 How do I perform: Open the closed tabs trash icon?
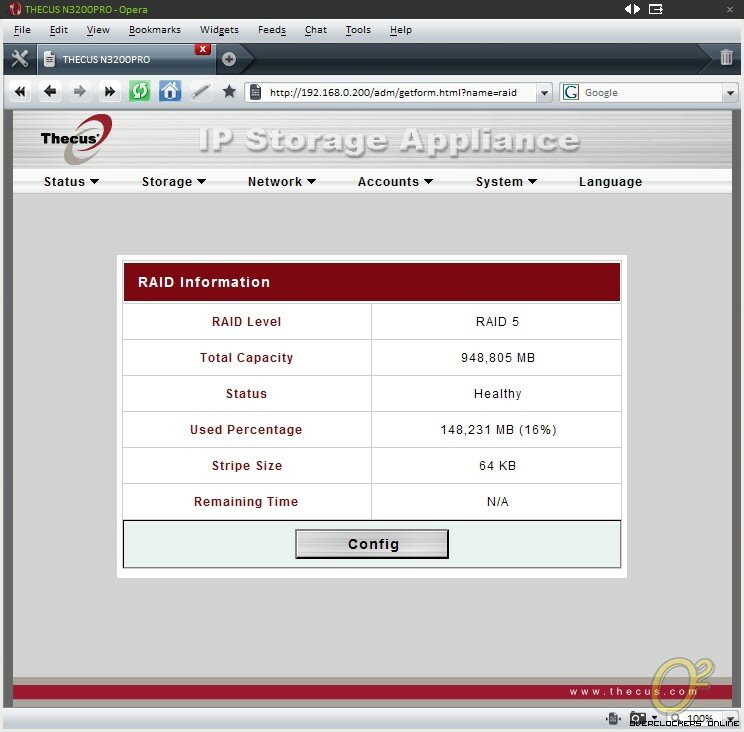click(726, 57)
